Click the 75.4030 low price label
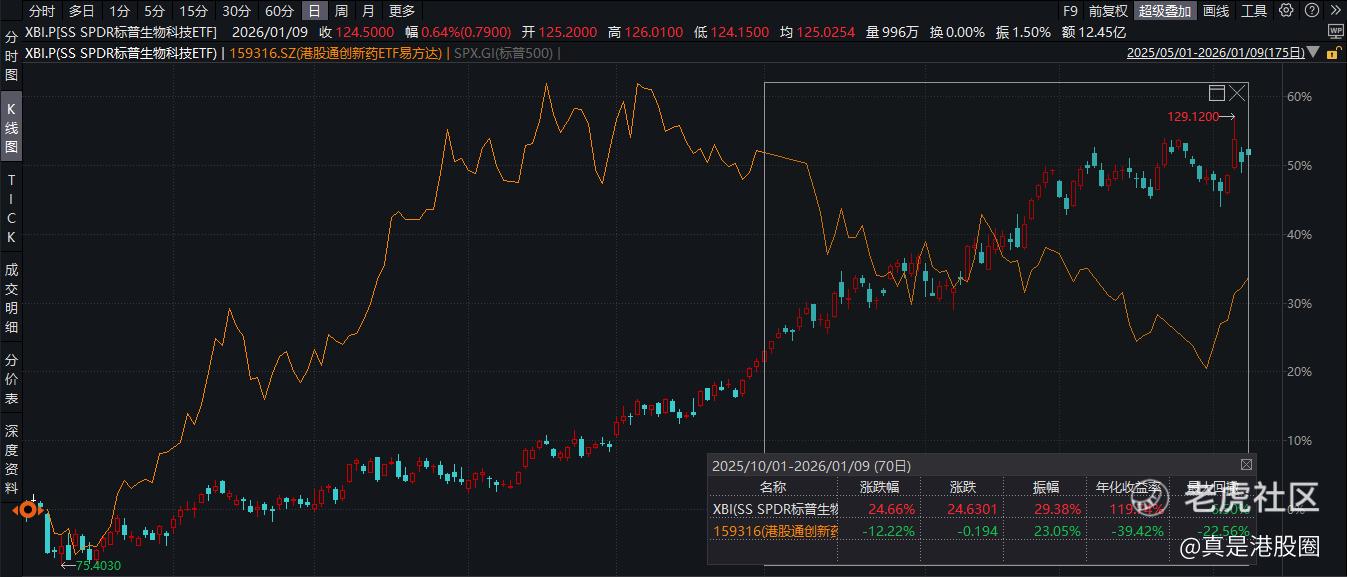The width and height of the screenshot is (1347, 577). pos(98,565)
